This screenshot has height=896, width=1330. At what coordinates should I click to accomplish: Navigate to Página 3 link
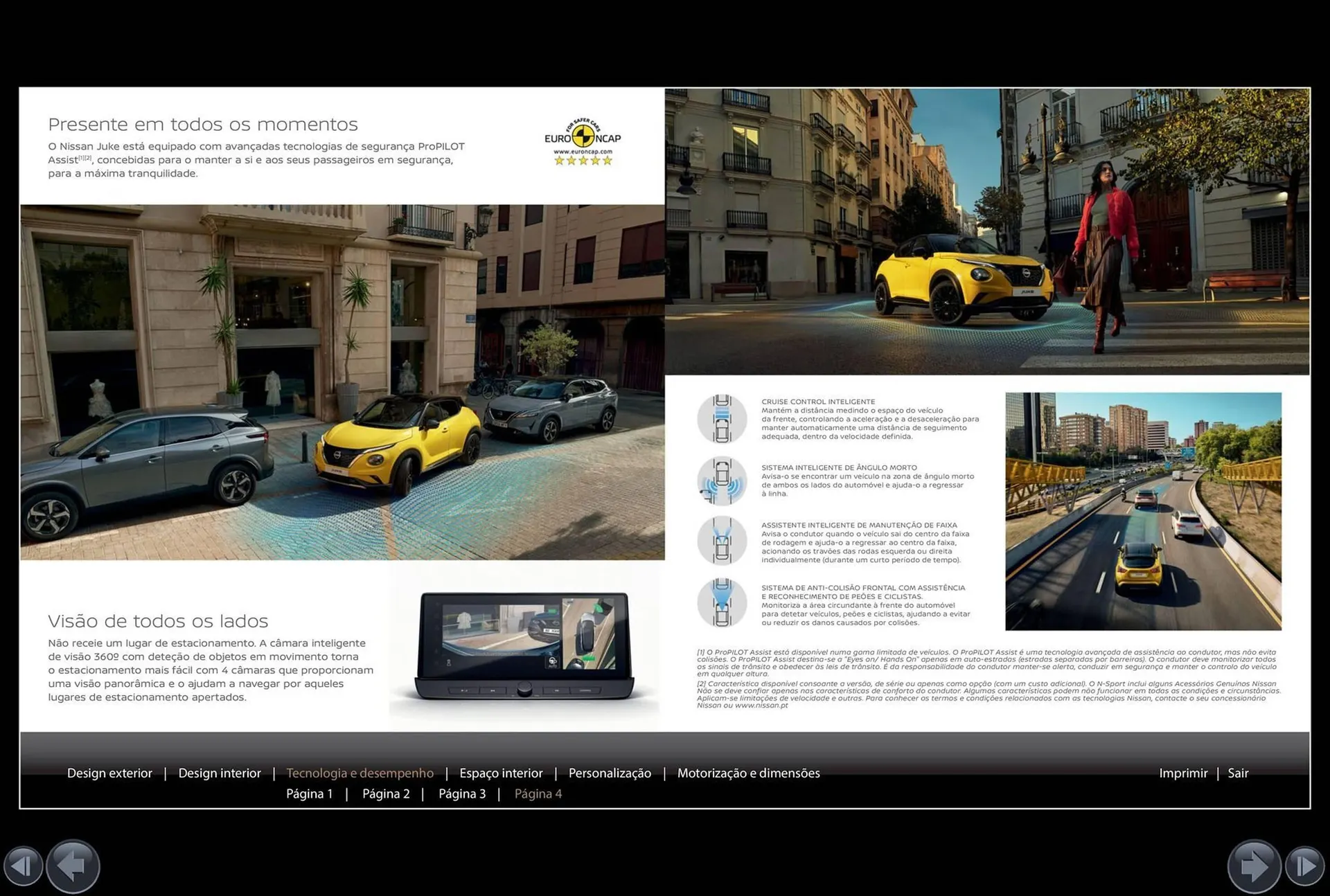click(x=462, y=794)
